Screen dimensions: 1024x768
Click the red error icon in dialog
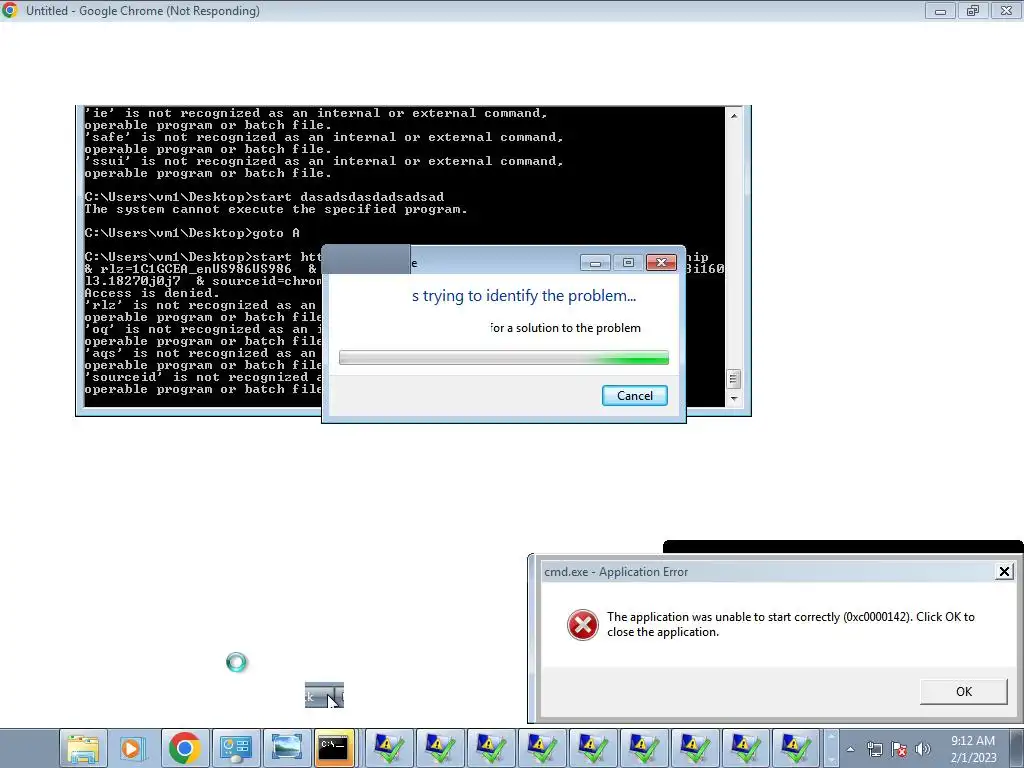(x=583, y=625)
